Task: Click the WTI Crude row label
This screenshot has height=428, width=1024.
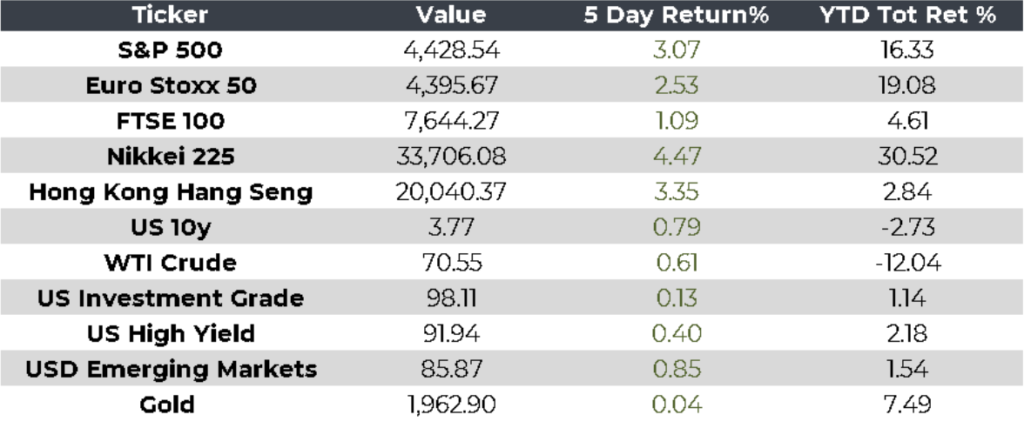Action: [171, 262]
